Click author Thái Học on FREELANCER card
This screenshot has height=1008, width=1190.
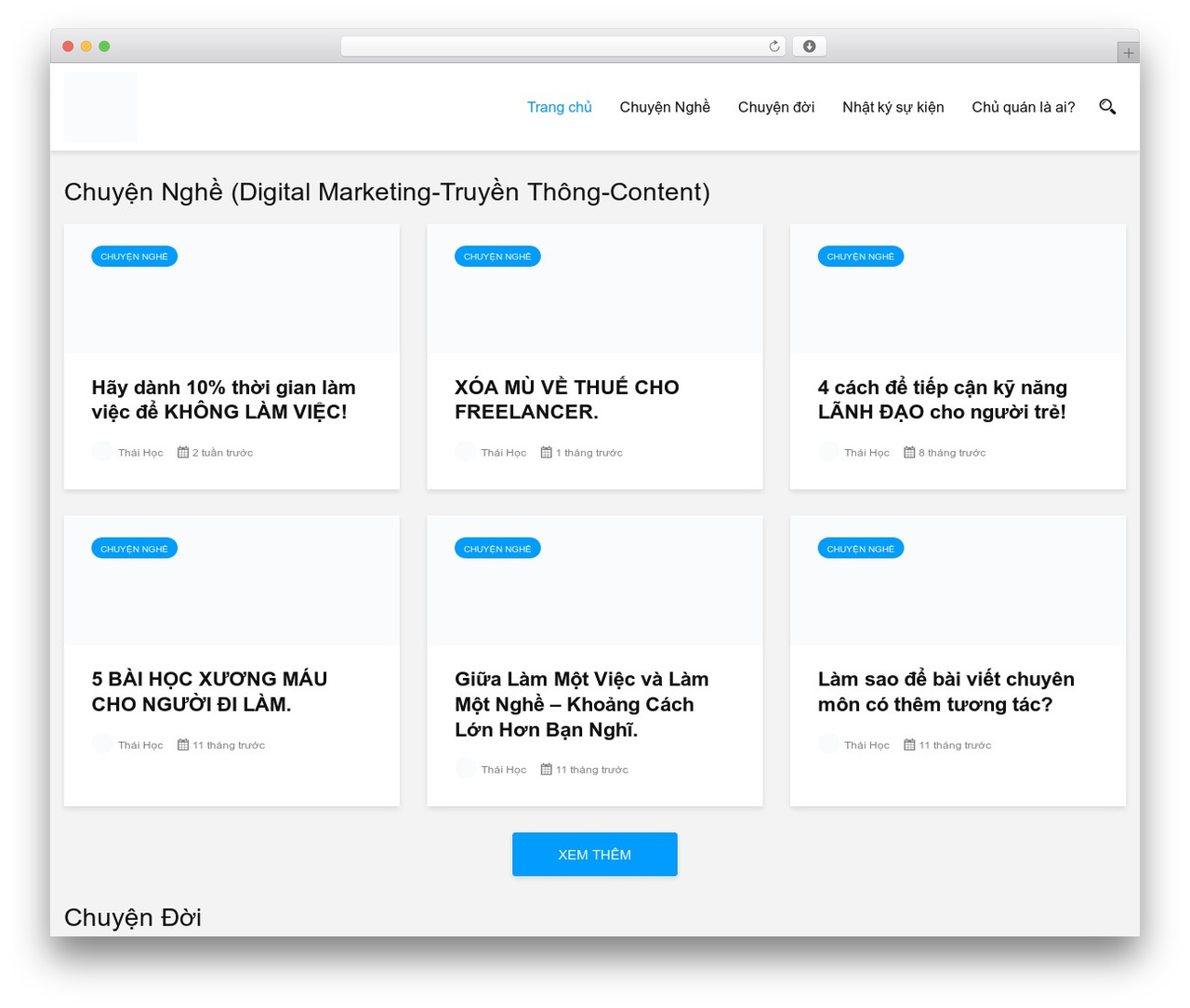(504, 453)
